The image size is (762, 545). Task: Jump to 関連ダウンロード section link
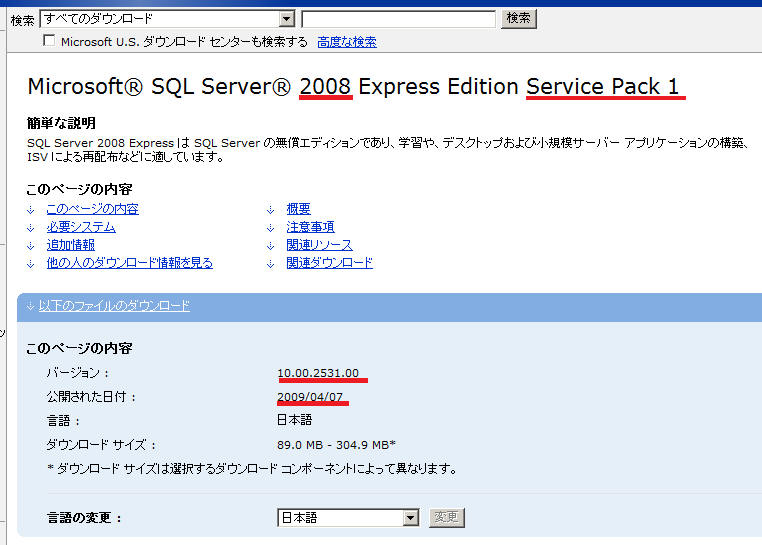[329, 263]
